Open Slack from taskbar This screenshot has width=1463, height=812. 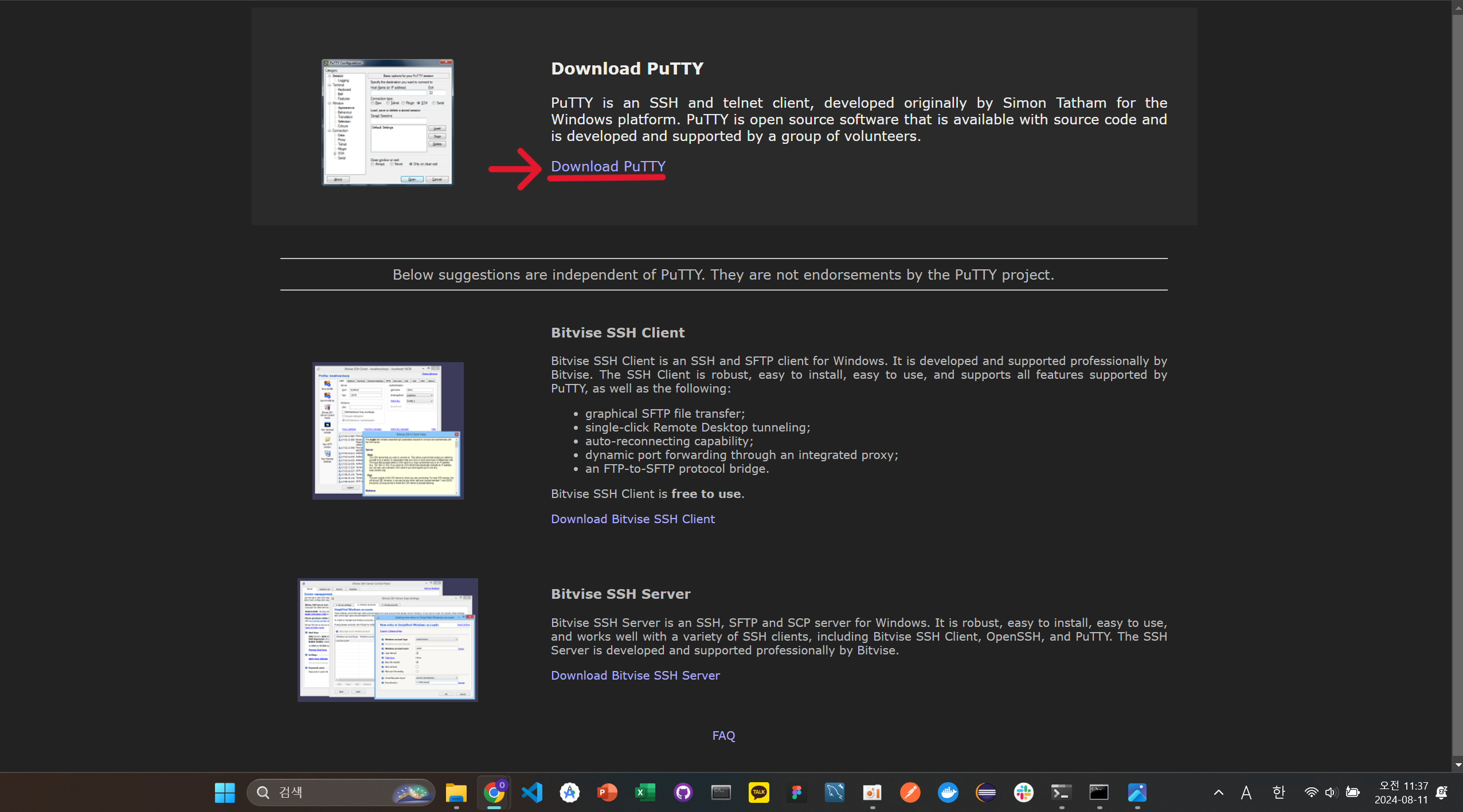[1023, 793]
